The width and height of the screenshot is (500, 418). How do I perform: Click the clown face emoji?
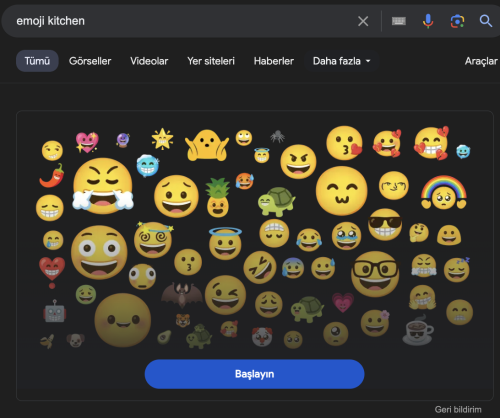pos(262,336)
